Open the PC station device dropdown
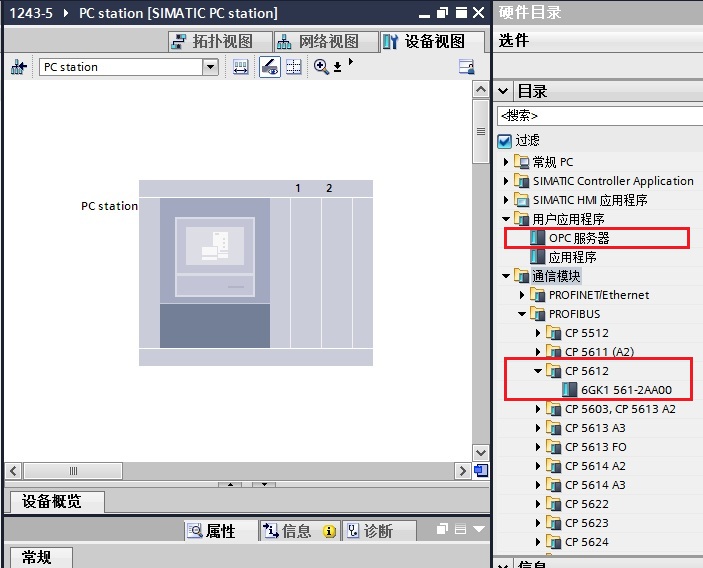Screen dimensions: 703x568 point(210,67)
